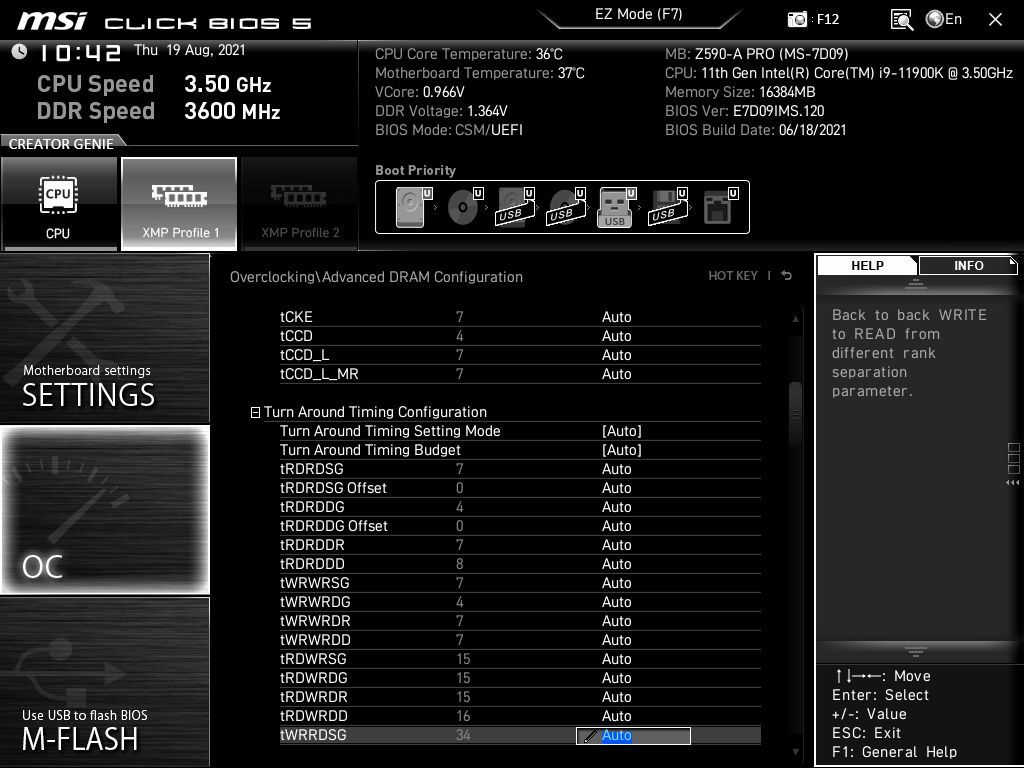Click the CREATOR GENIE label
Screen dimensions: 1024x768
pyautogui.click(x=61, y=144)
